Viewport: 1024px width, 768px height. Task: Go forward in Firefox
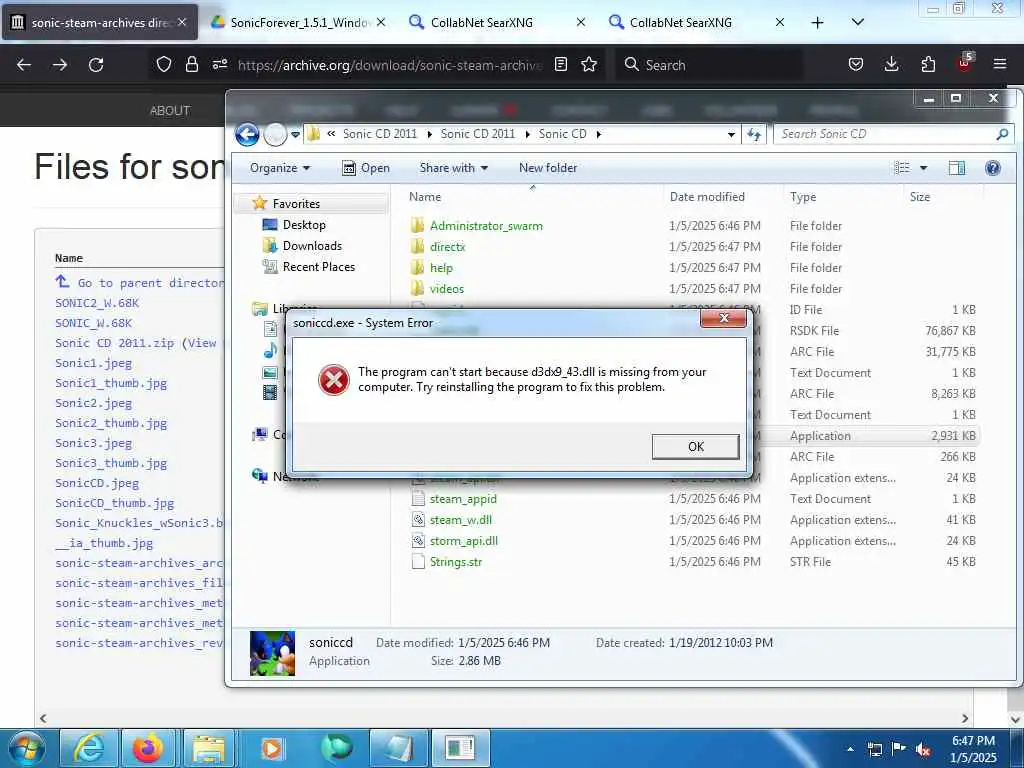[x=60, y=65]
